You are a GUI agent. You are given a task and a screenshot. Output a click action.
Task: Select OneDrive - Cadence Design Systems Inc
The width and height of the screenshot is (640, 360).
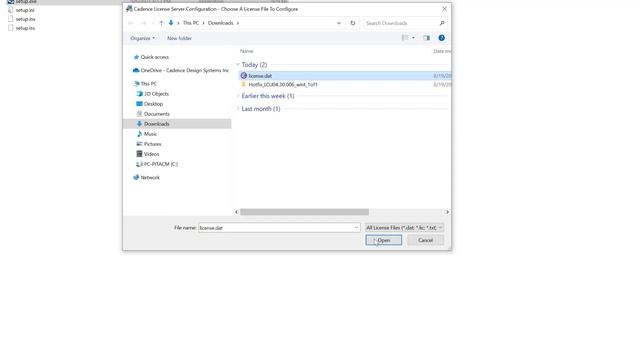coord(184,71)
